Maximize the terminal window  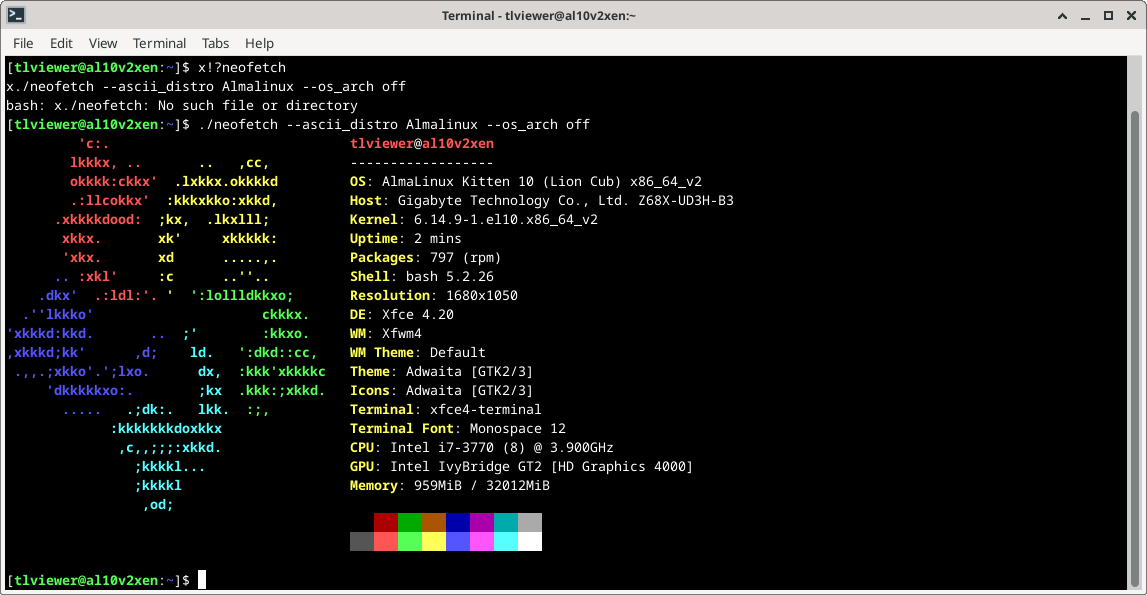tap(1108, 16)
